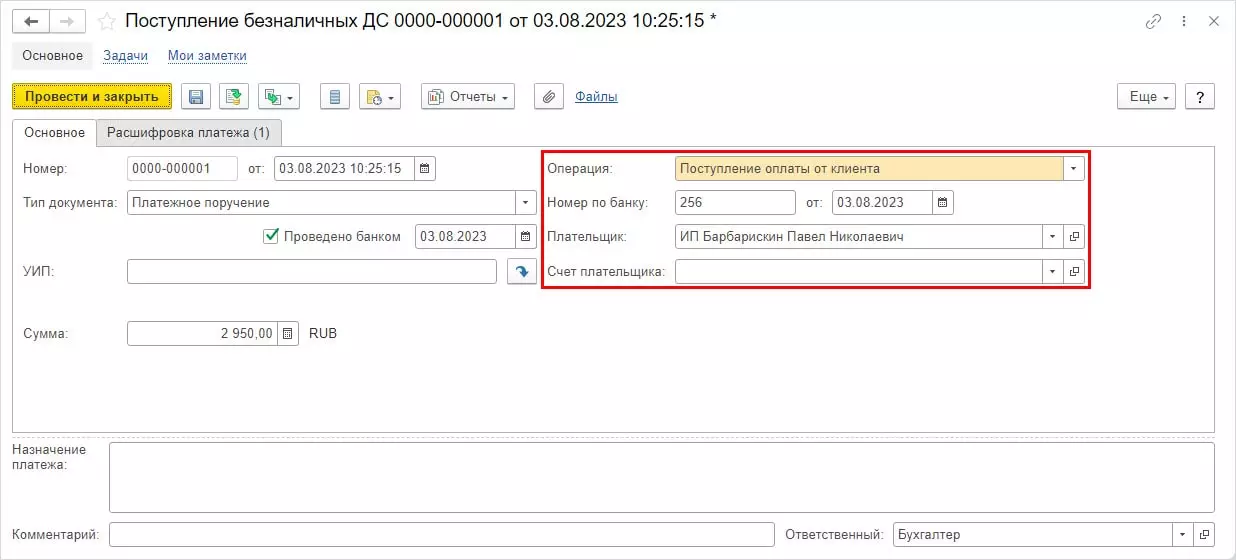
Task: Click Номер по банку field 256
Action: coord(736,202)
